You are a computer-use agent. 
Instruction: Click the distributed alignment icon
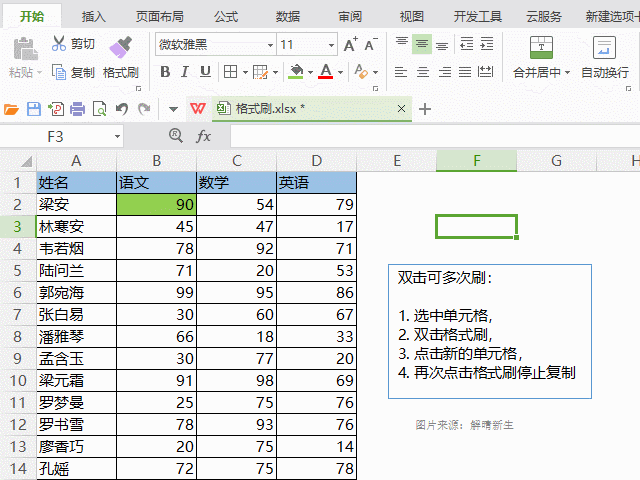click(x=485, y=72)
